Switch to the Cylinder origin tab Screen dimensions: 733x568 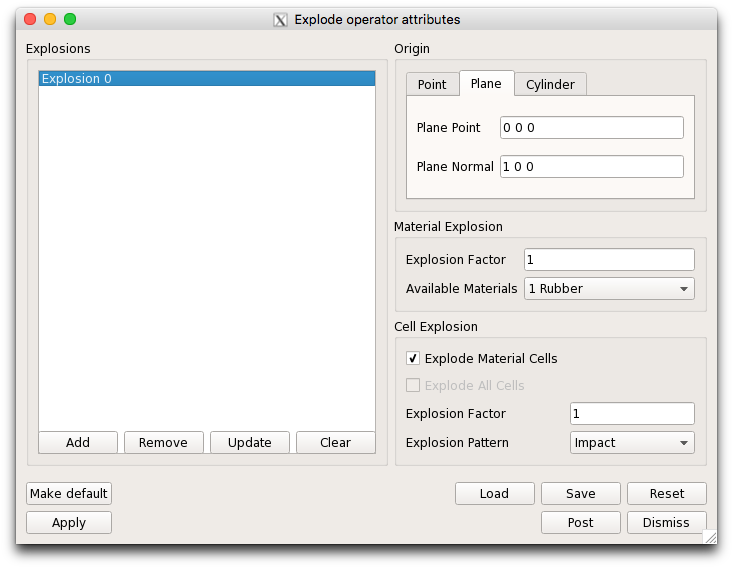[550, 85]
